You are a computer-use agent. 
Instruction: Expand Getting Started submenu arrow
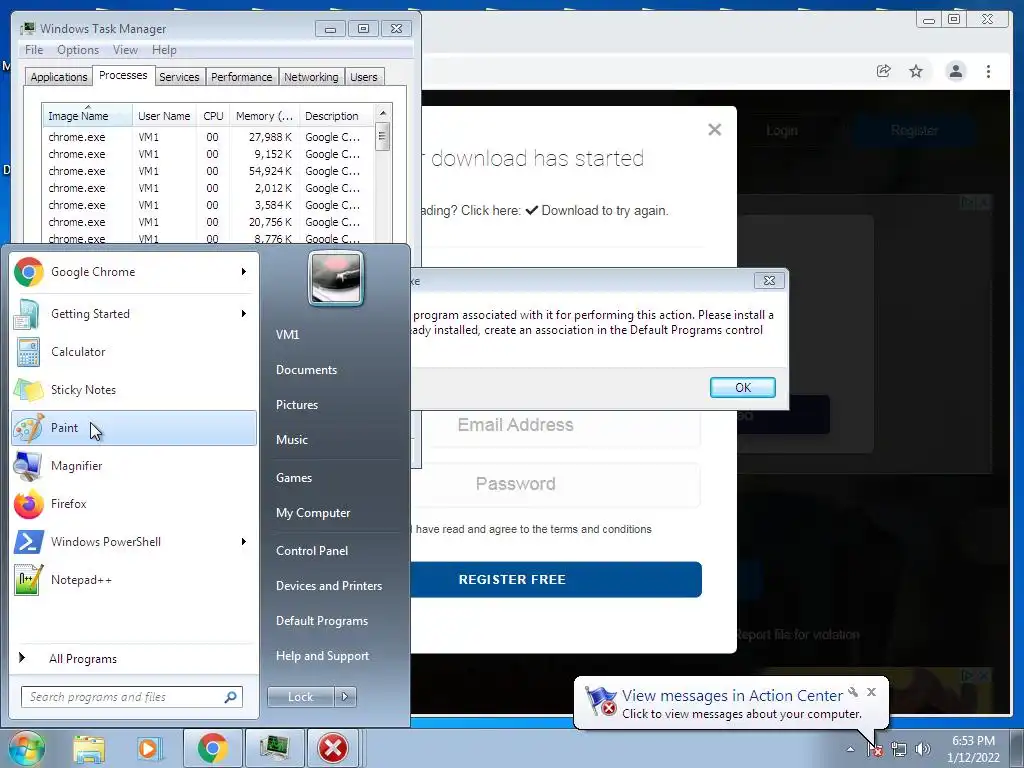click(244, 314)
